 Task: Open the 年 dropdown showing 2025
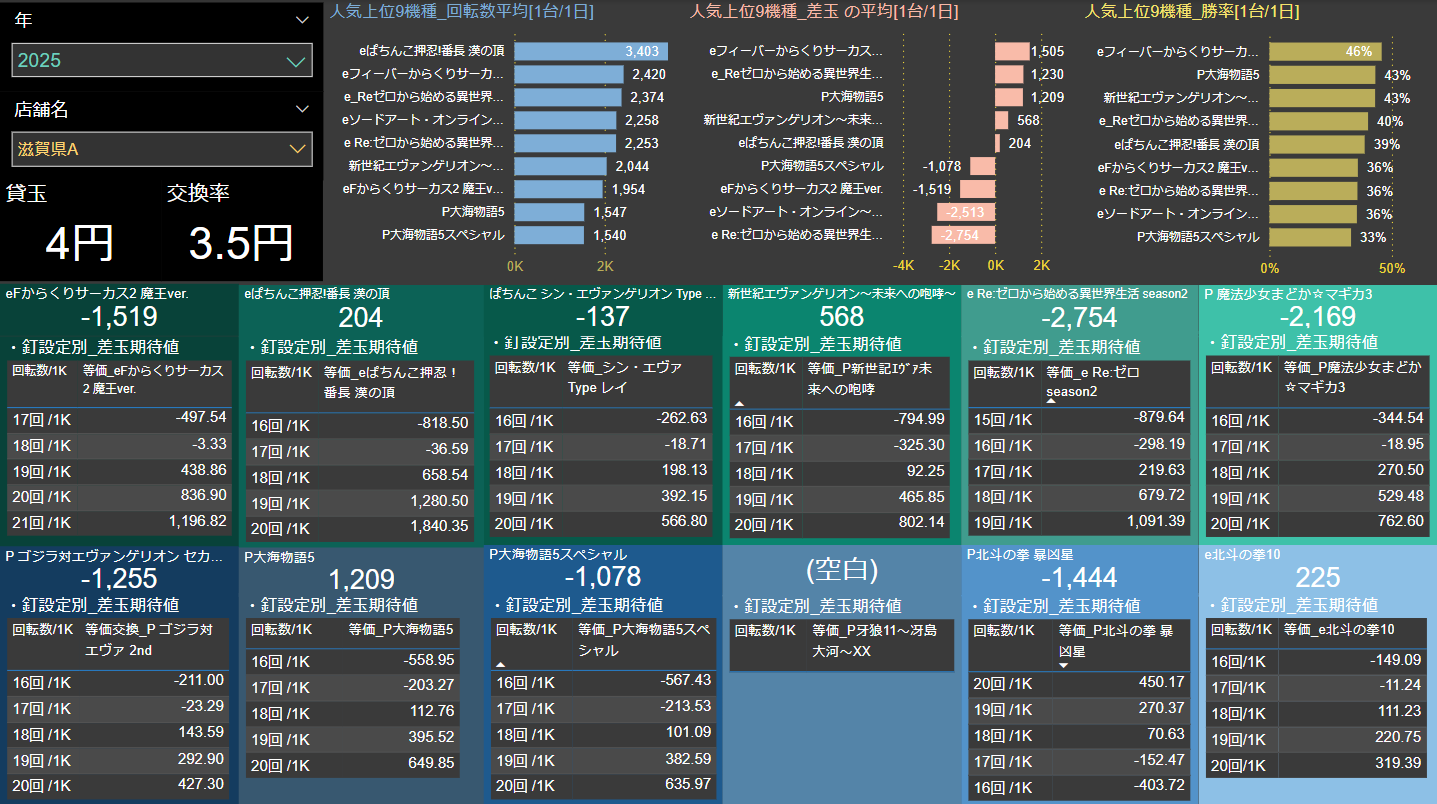click(x=296, y=61)
